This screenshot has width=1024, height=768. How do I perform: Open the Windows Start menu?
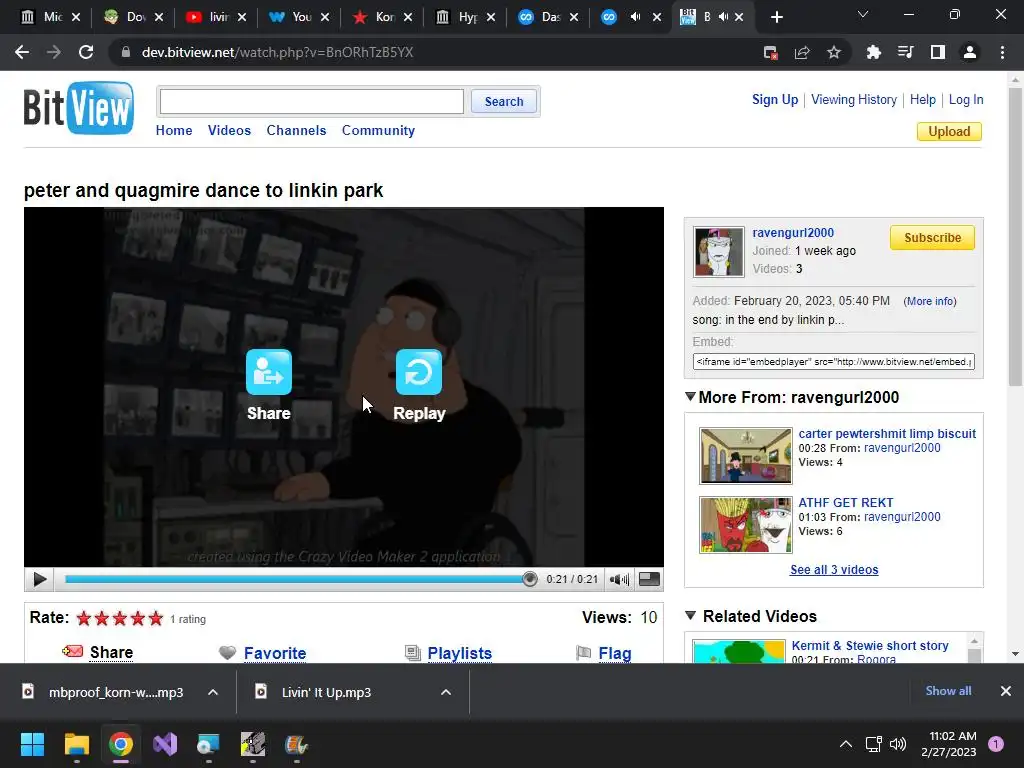(32, 744)
